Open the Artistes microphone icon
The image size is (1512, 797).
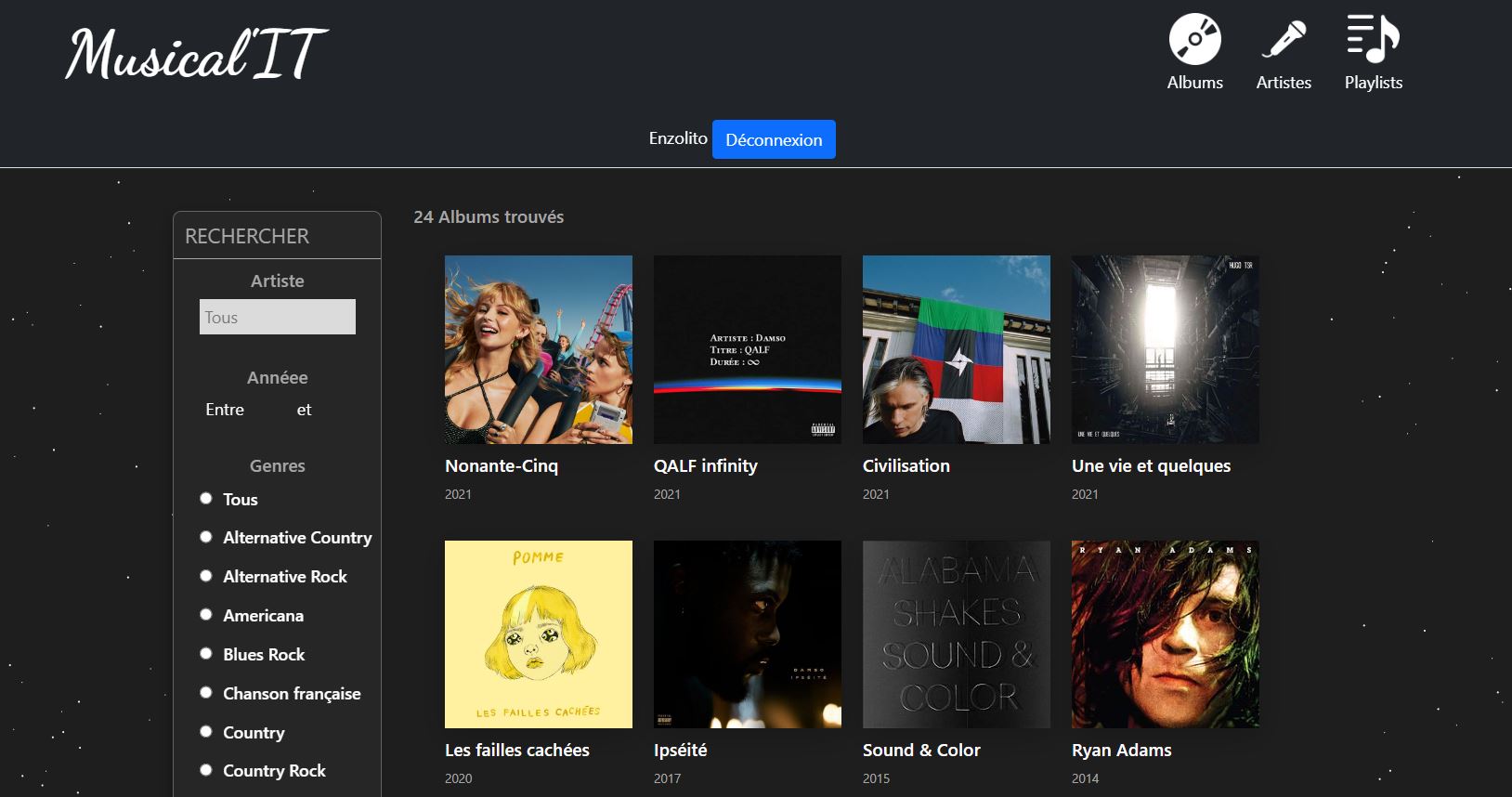[1284, 39]
